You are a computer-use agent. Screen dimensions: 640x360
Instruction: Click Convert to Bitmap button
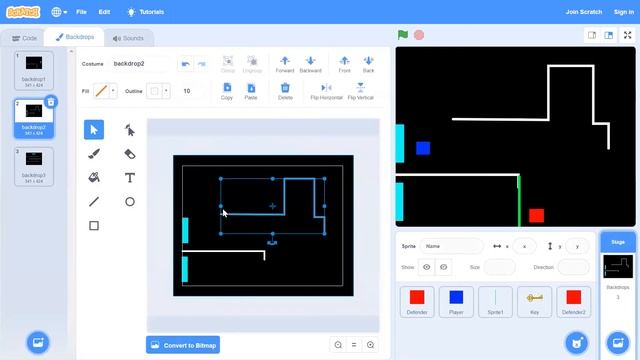[183, 345]
